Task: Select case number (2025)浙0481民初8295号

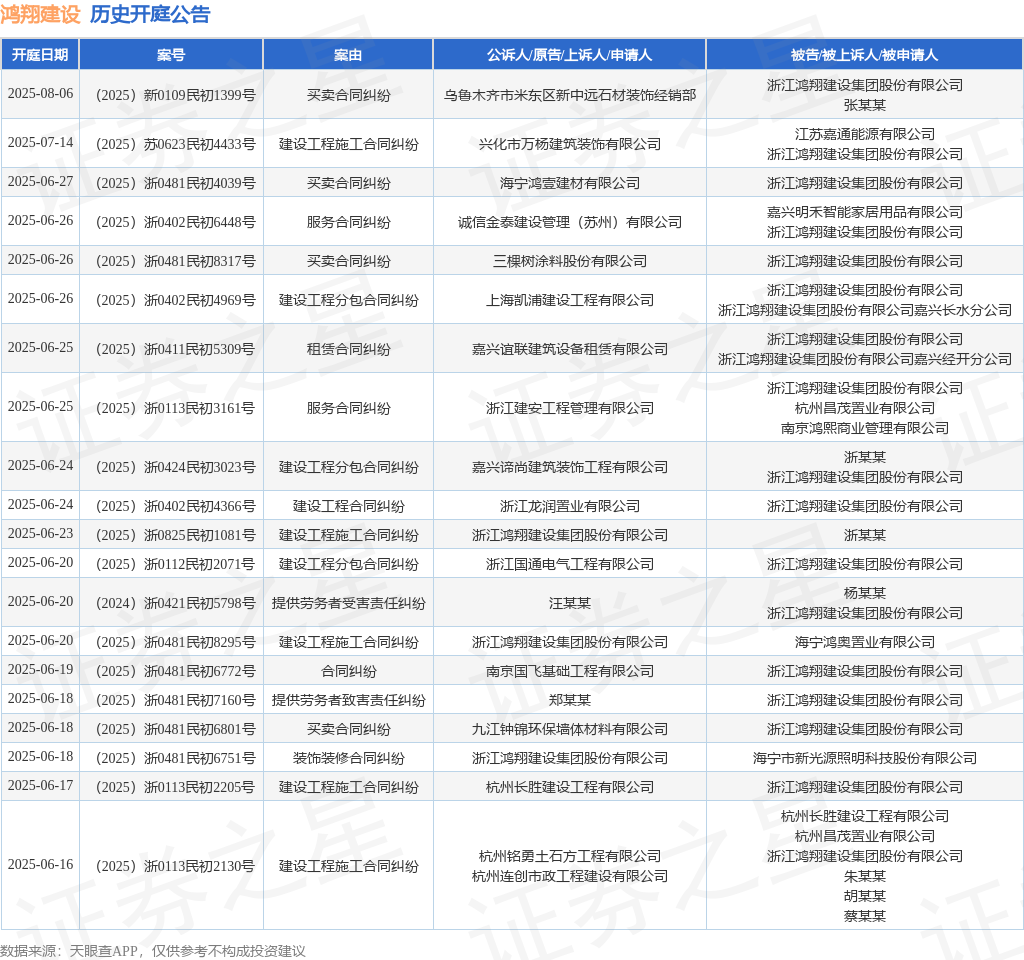Action: coord(175,643)
